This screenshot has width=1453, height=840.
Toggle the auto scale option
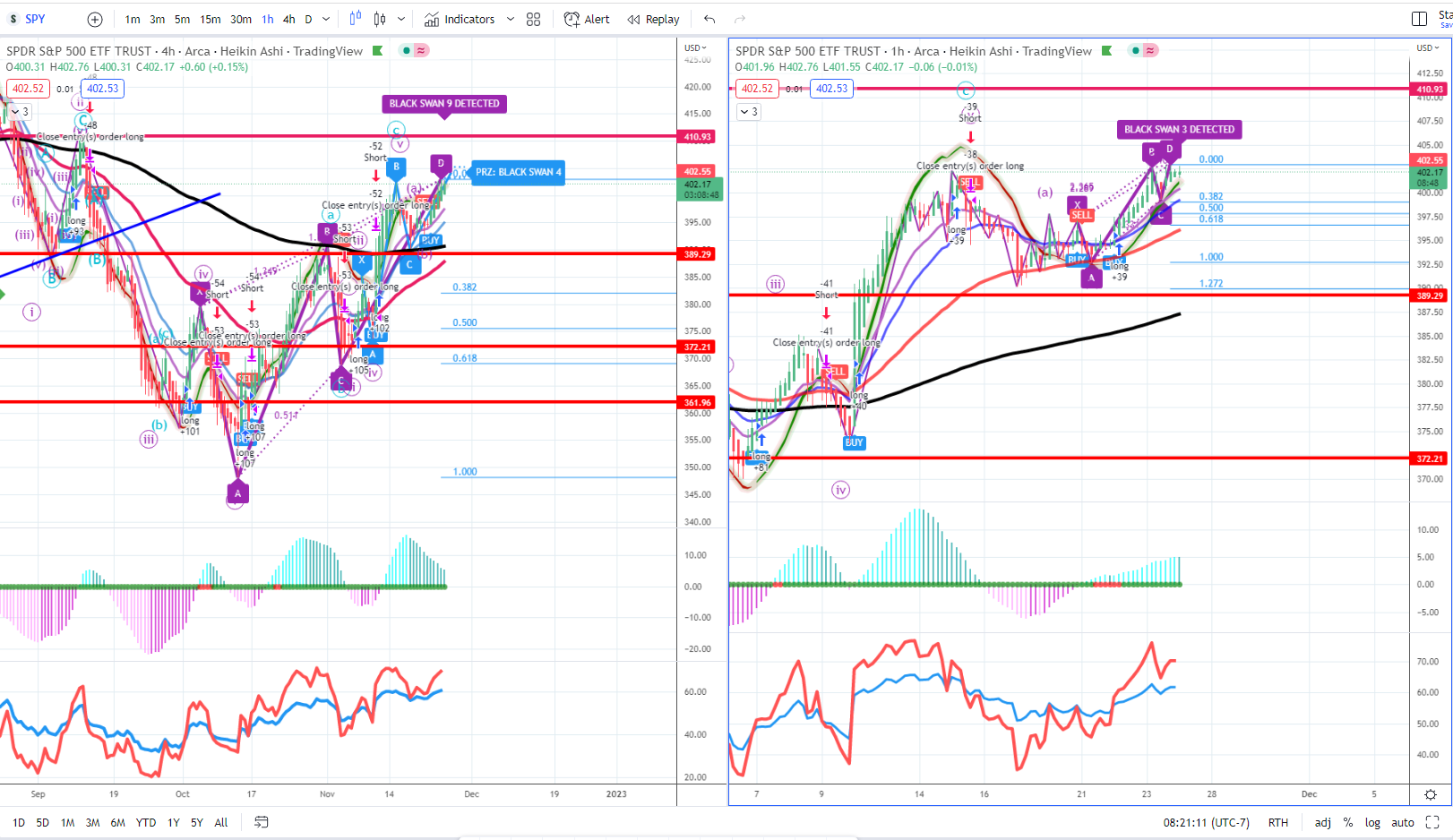(x=1403, y=822)
